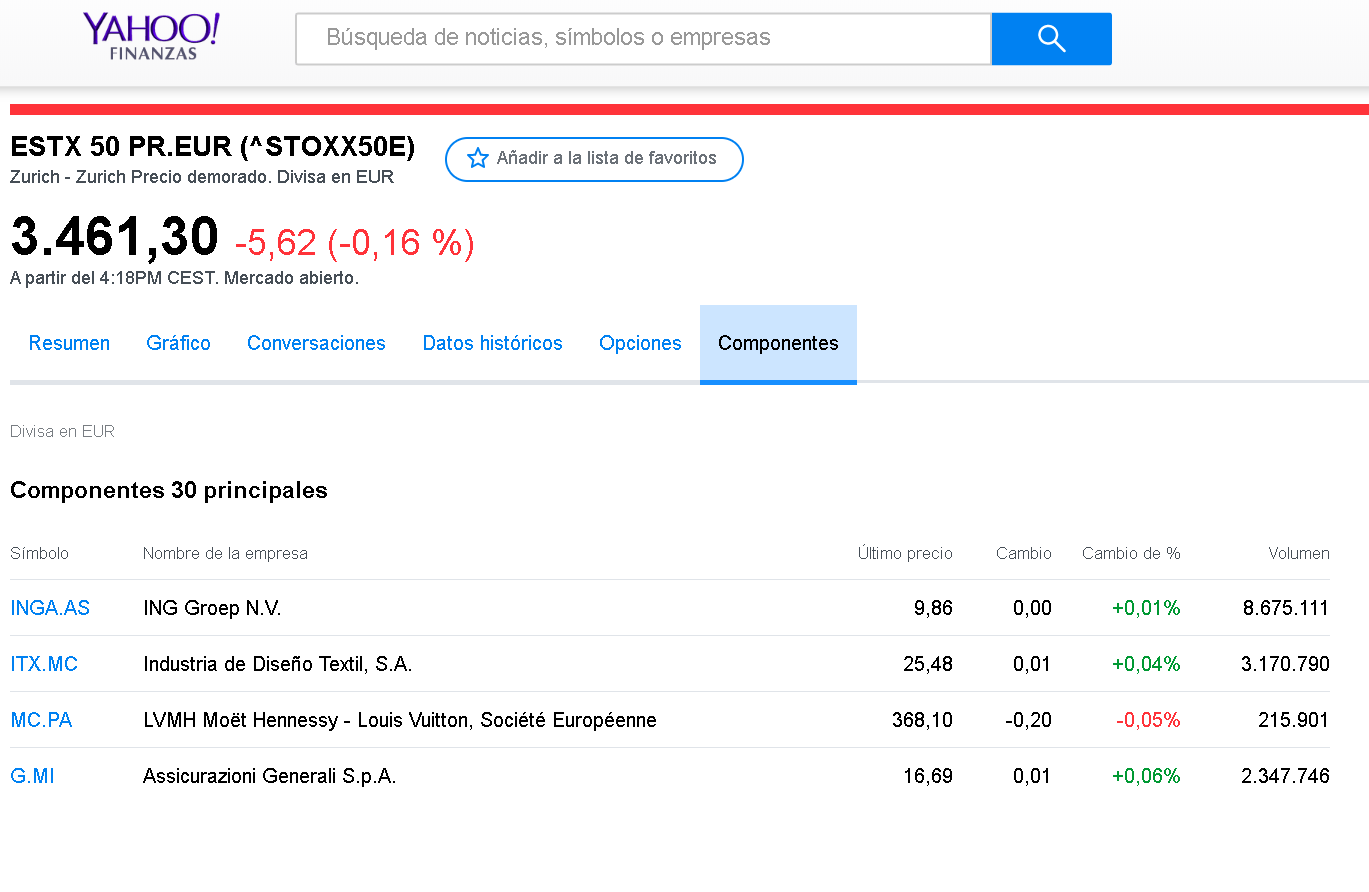Click the Inditex volume 3.170.790
The width and height of the screenshot is (1369, 892).
[x=1286, y=664]
